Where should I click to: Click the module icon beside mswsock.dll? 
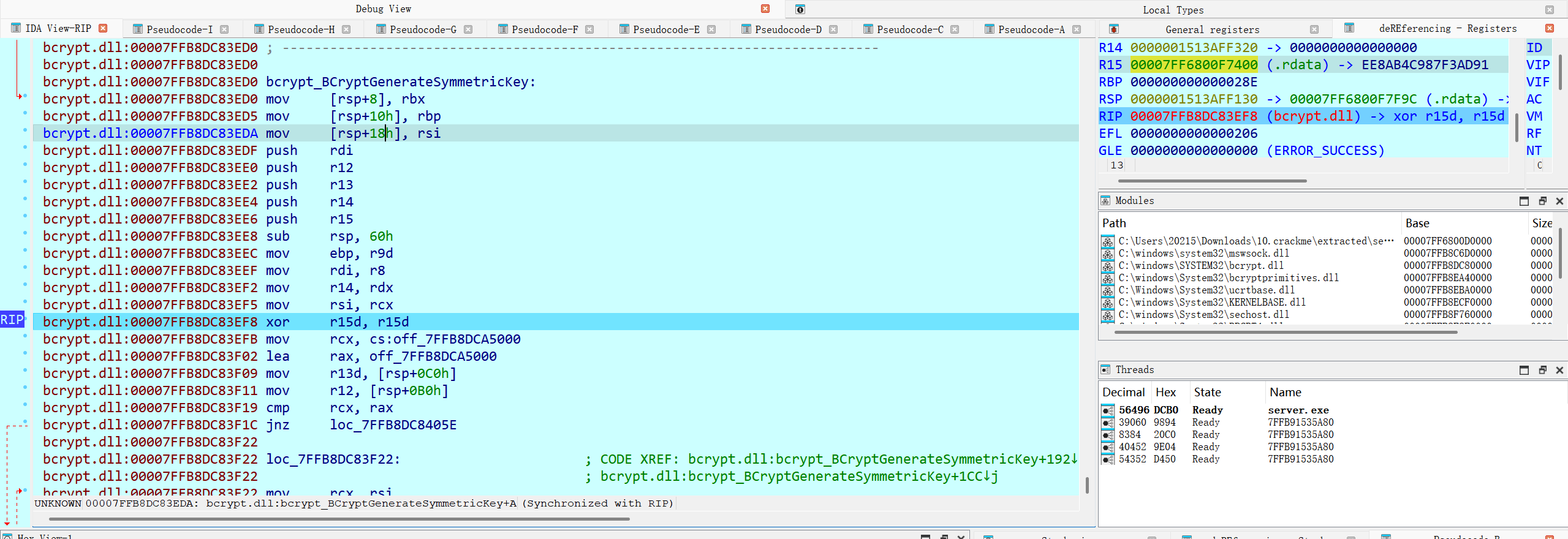(x=1108, y=254)
